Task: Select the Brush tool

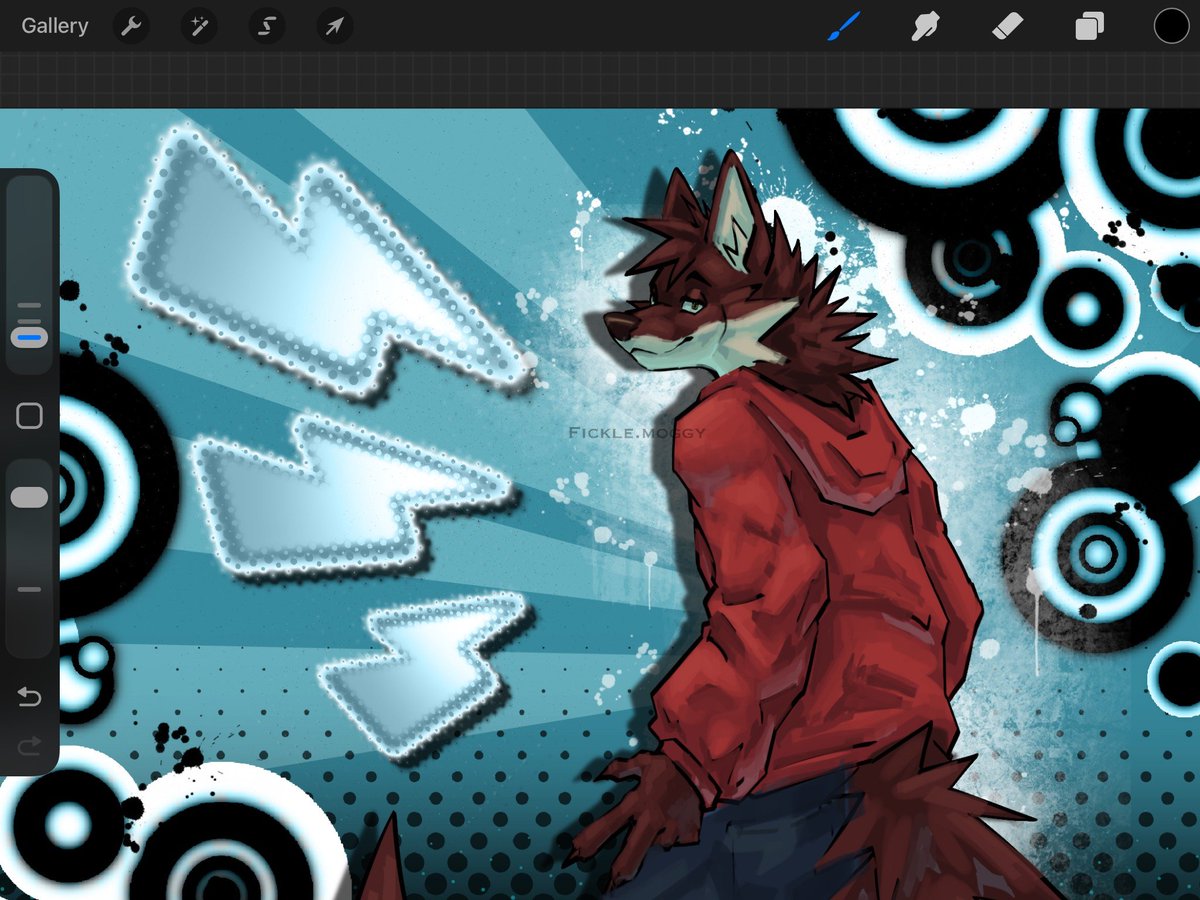Action: [844, 26]
